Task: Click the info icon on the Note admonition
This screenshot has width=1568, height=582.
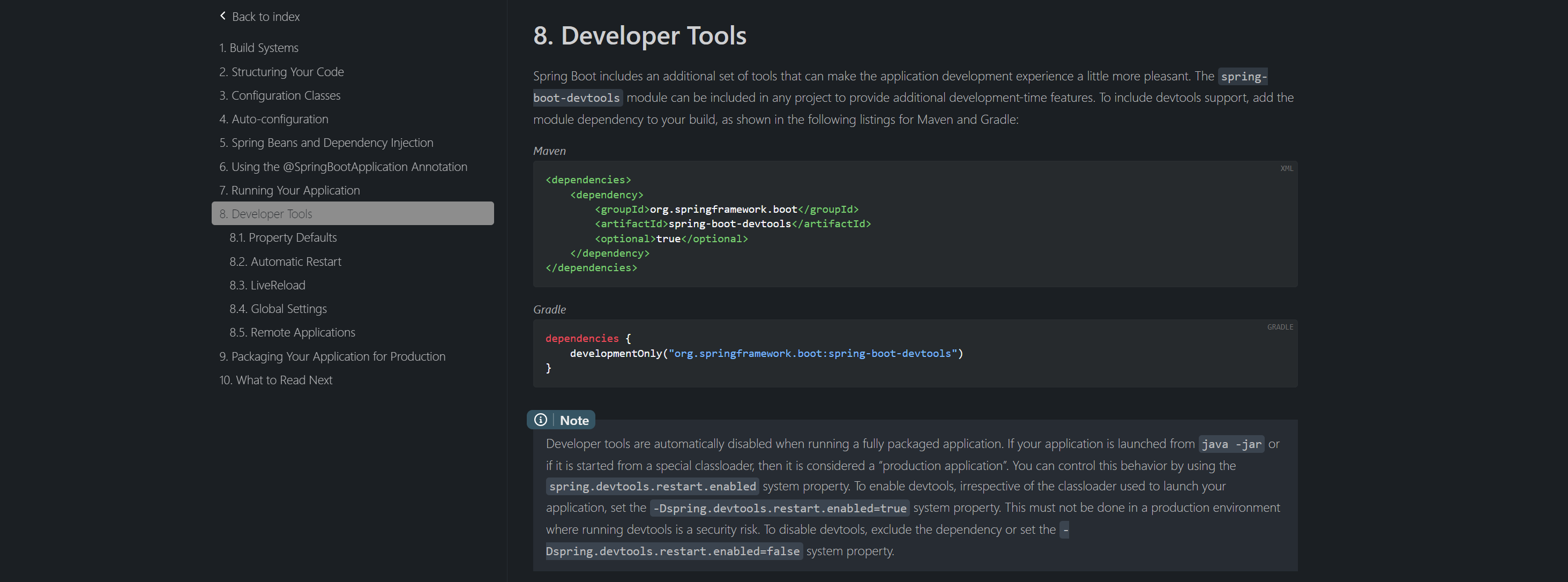Action: click(541, 420)
